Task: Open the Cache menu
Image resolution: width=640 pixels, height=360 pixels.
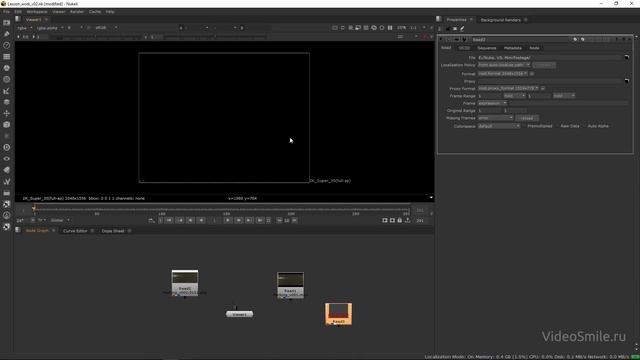Action: 95,12
